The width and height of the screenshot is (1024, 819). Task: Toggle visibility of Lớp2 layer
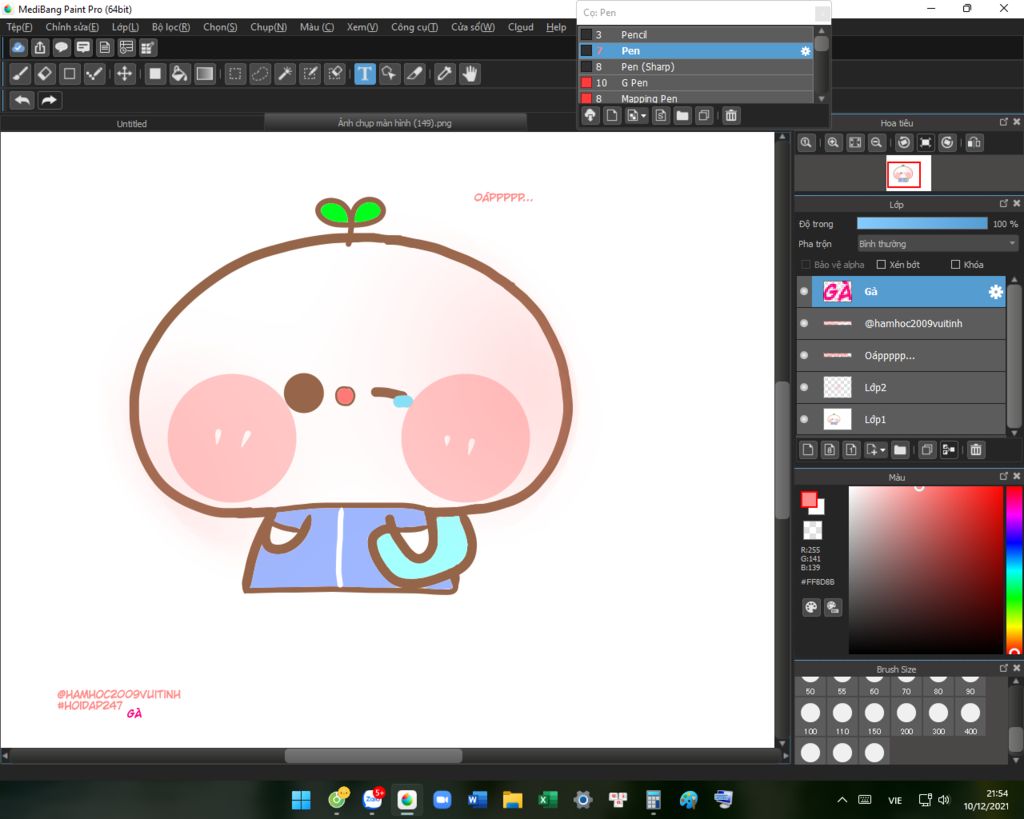pyautogui.click(x=804, y=387)
